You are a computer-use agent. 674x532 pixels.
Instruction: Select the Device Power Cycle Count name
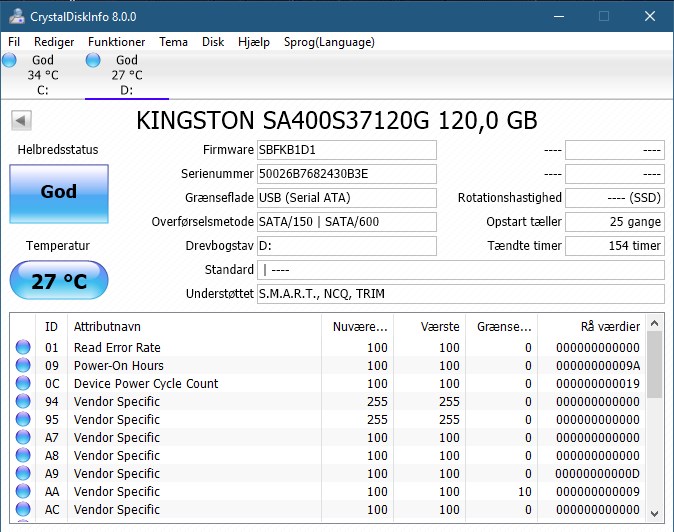(146, 383)
